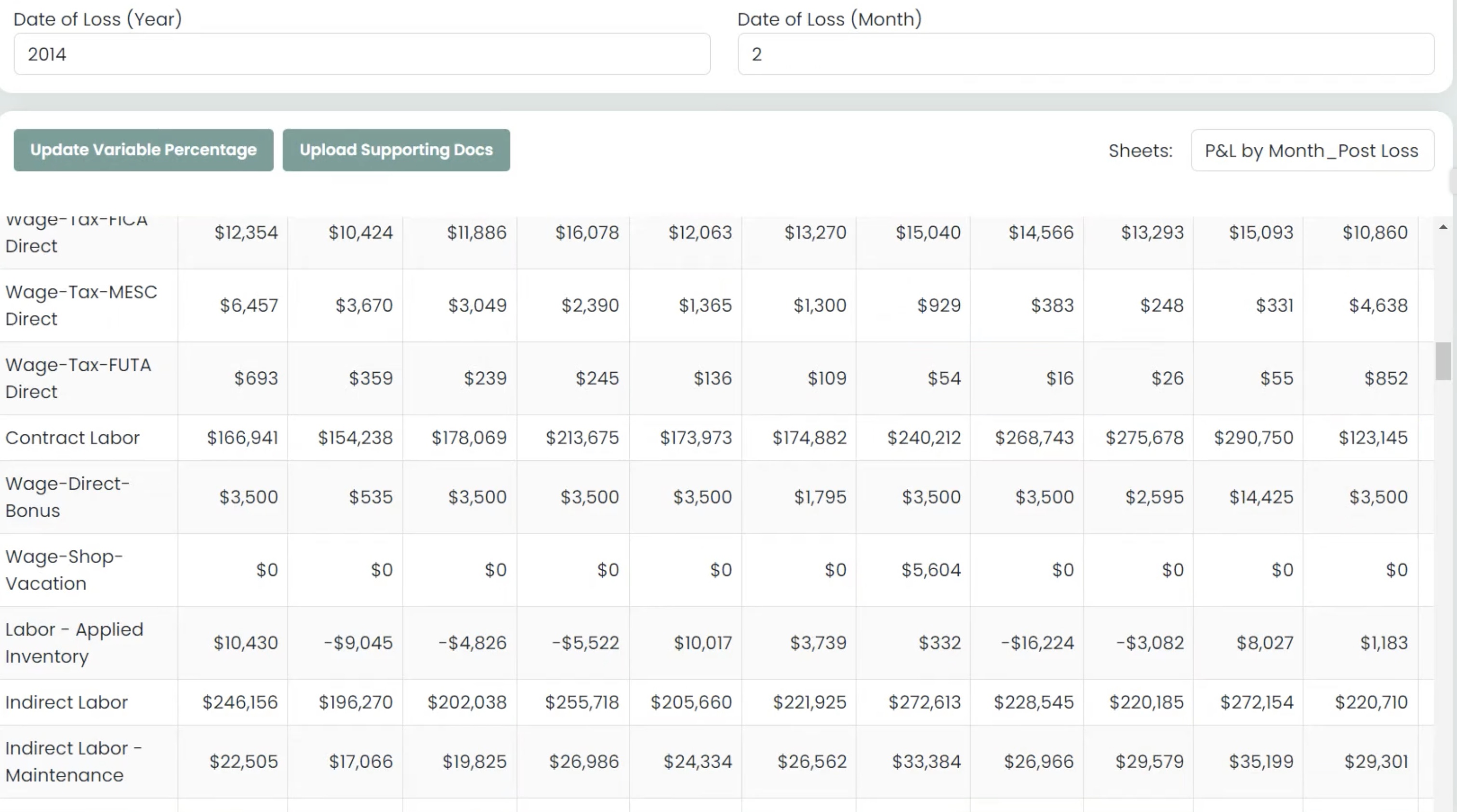Click the Wage-Tax-MESC Direct row label
This screenshot has height=812, width=1457.
point(81,305)
